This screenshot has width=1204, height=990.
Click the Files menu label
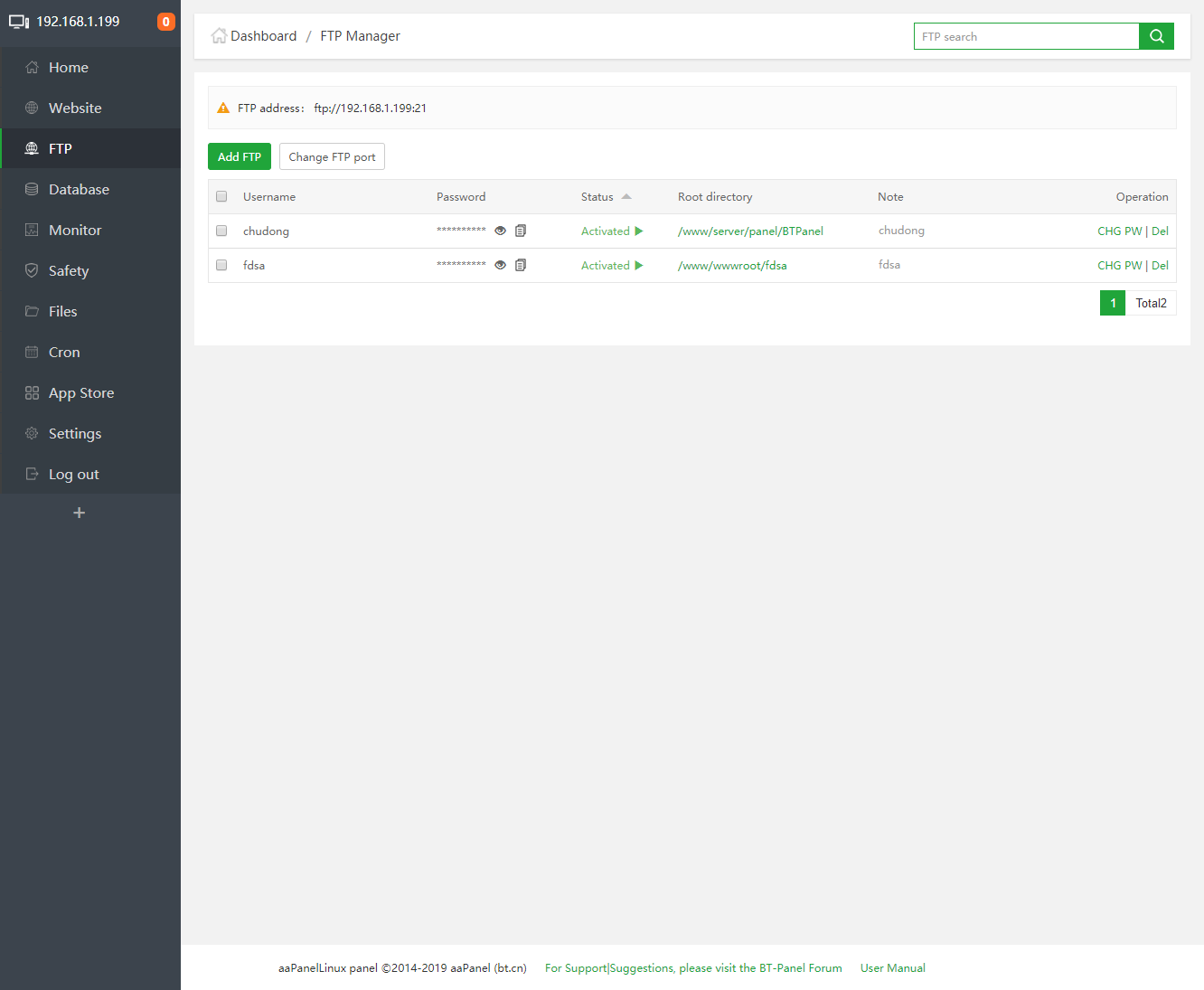[63, 312]
